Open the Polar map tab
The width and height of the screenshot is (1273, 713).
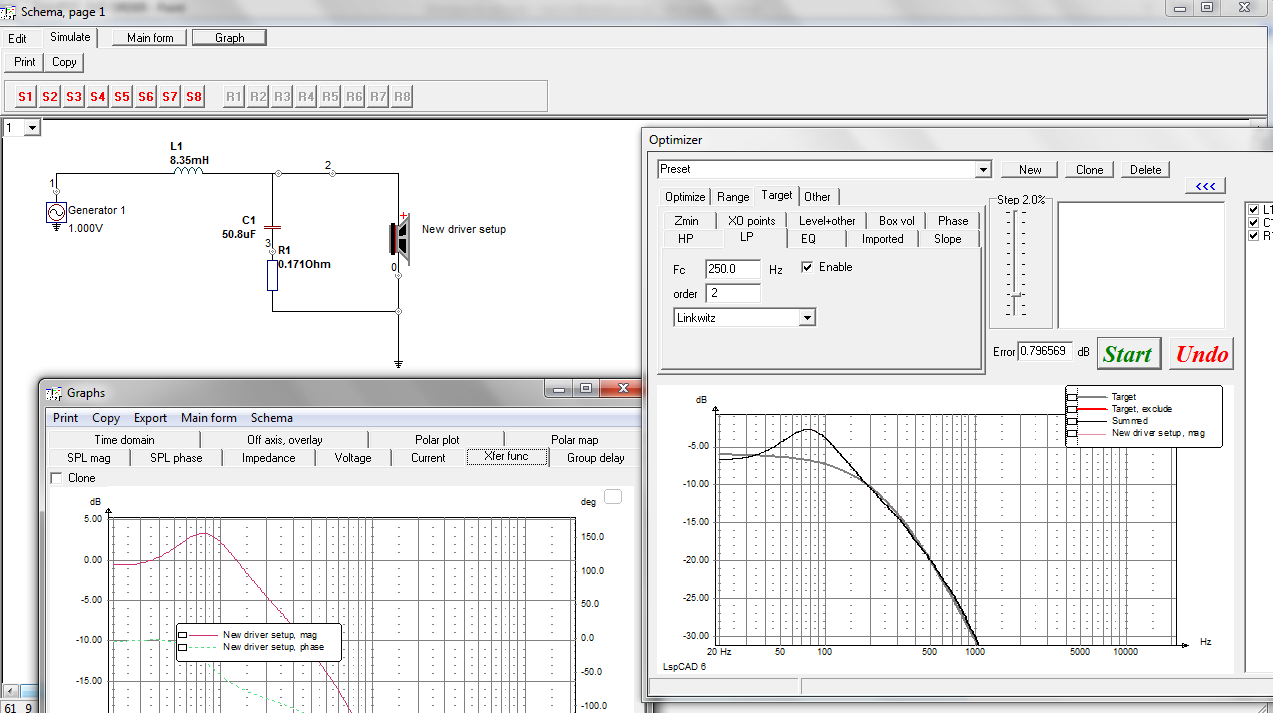pyautogui.click(x=574, y=440)
